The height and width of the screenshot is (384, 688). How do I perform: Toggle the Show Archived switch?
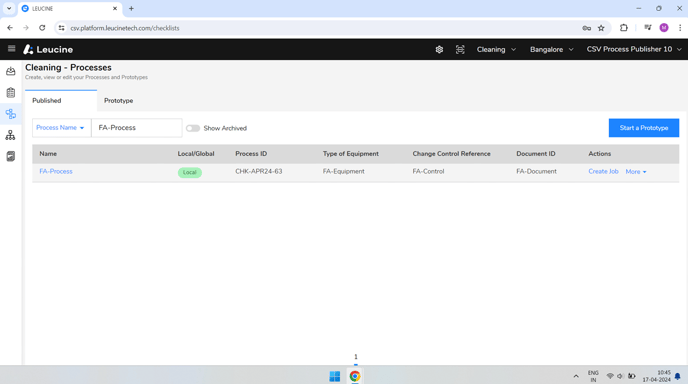coord(193,128)
